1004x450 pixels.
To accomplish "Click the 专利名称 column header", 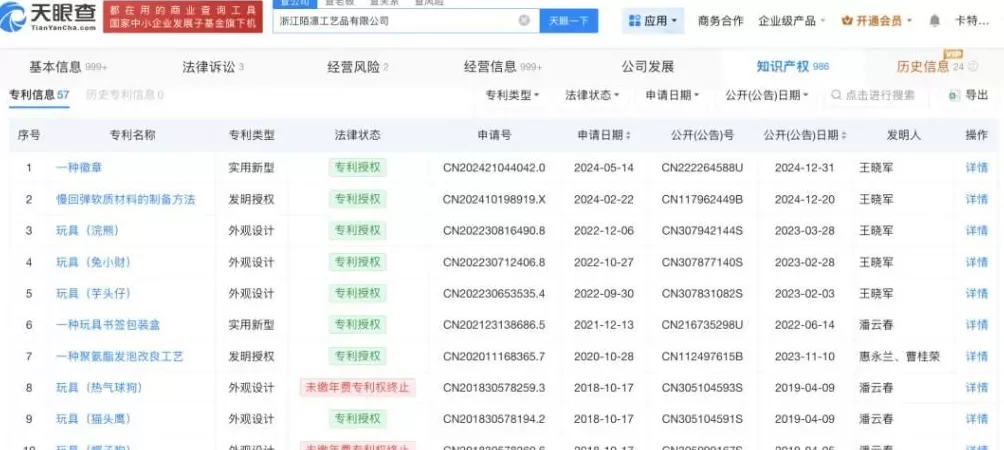I will coord(133,135).
